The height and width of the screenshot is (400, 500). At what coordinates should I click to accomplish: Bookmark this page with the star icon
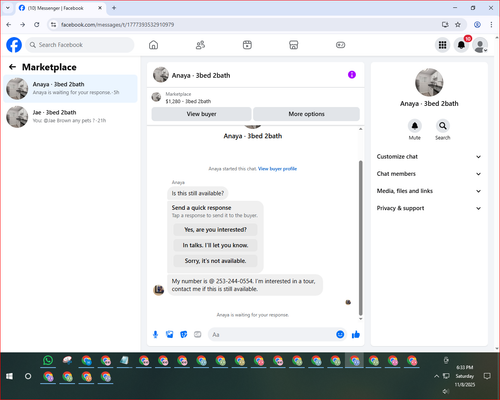[x=458, y=25]
